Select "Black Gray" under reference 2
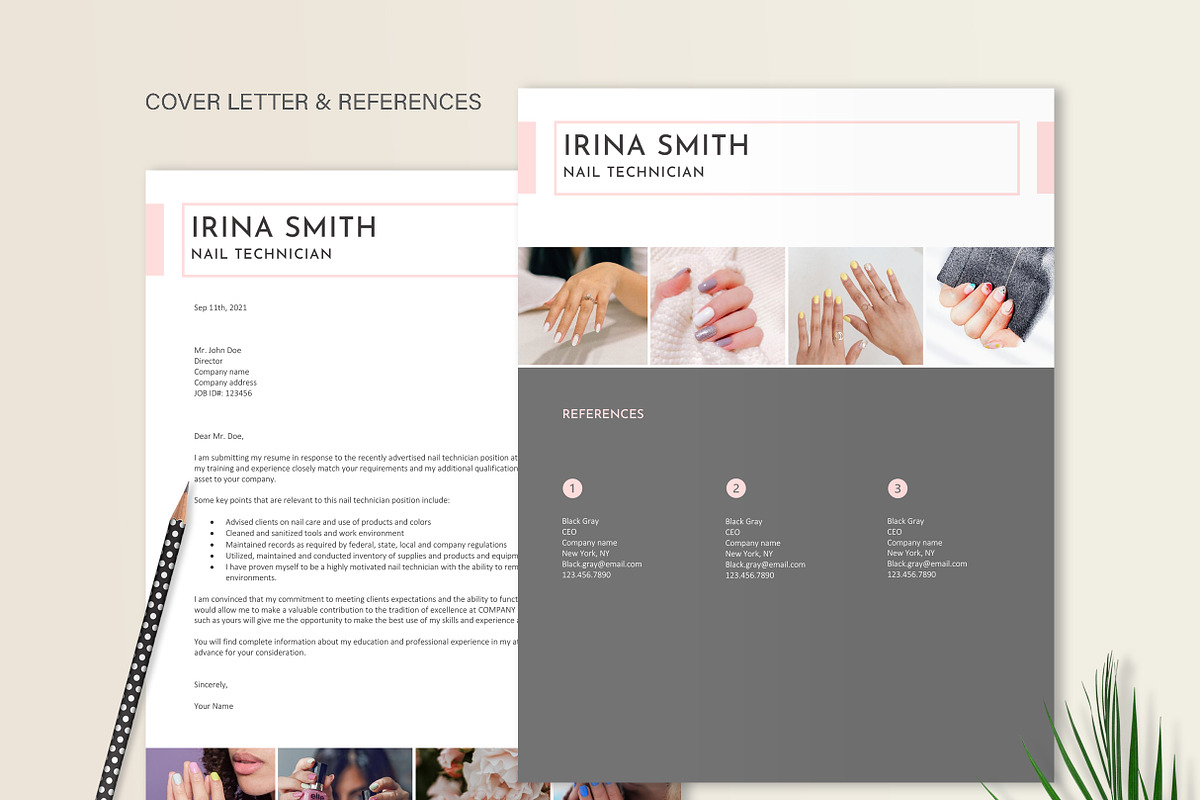The width and height of the screenshot is (1200, 800). pos(744,521)
